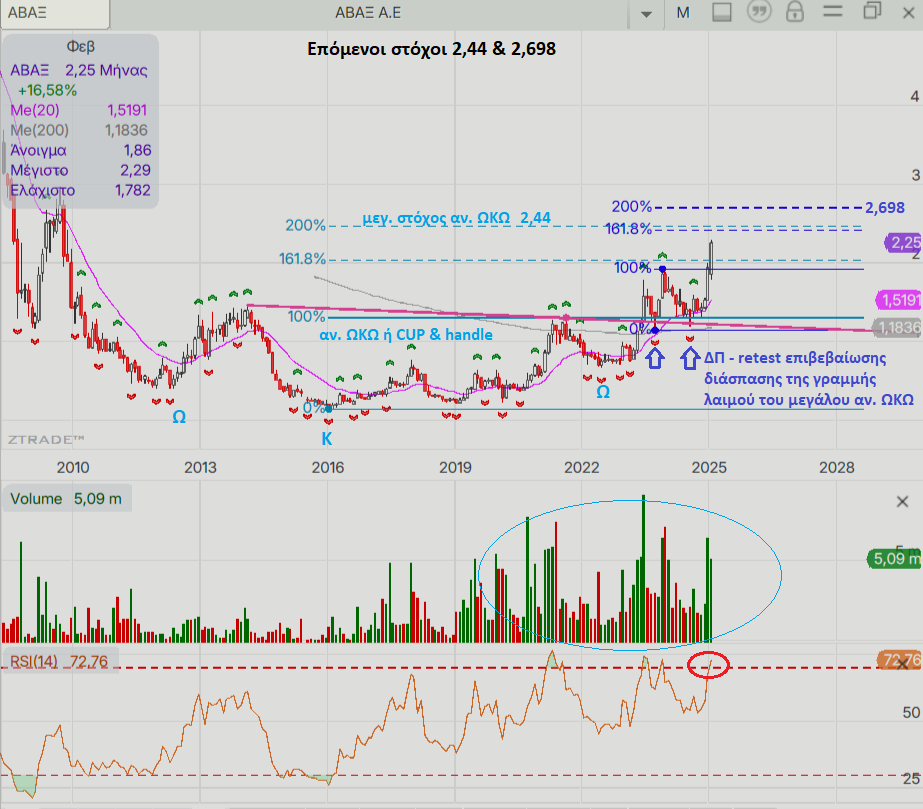This screenshot has height=809, width=923.
Task: Click the green 5,09 m volume axis tag
Action: [x=893, y=559]
